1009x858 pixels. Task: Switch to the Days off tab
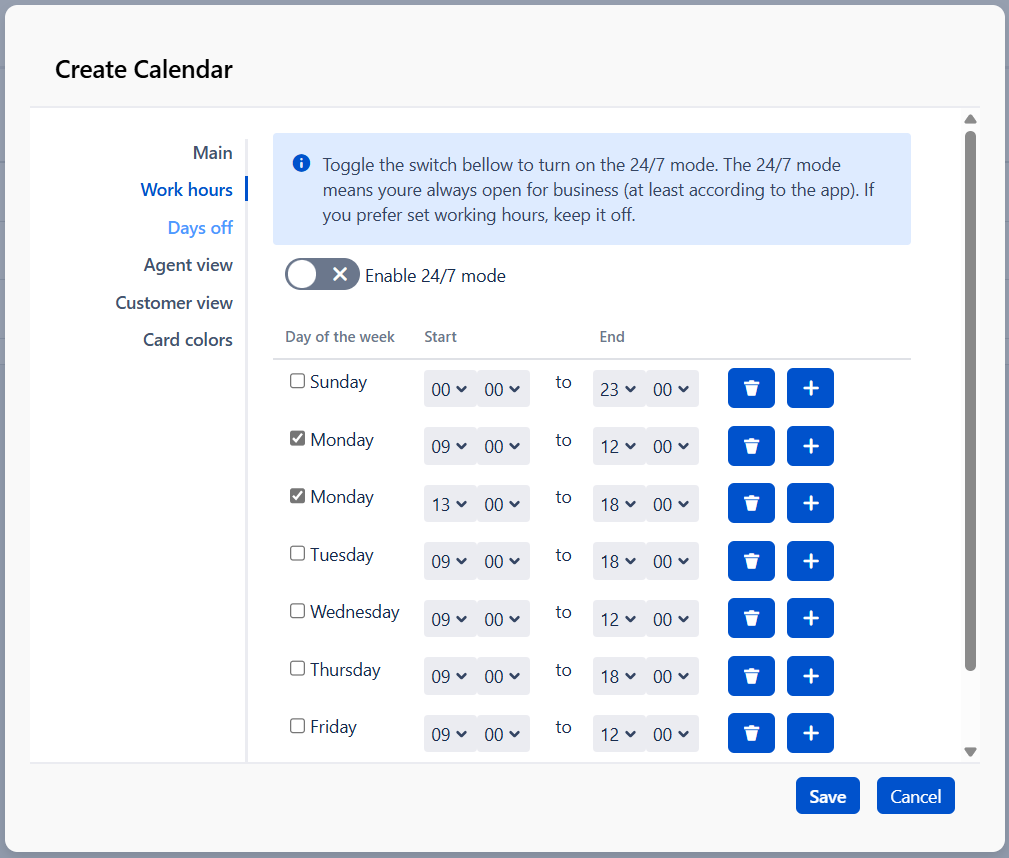[200, 228]
